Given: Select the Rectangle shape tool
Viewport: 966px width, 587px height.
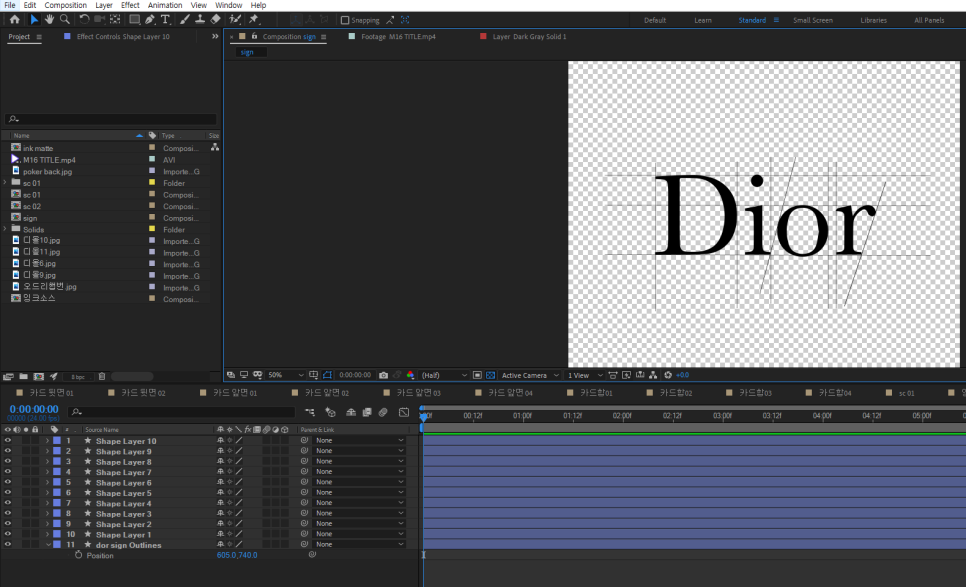Looking at the screenshot, I should click(x=134, y=20).
